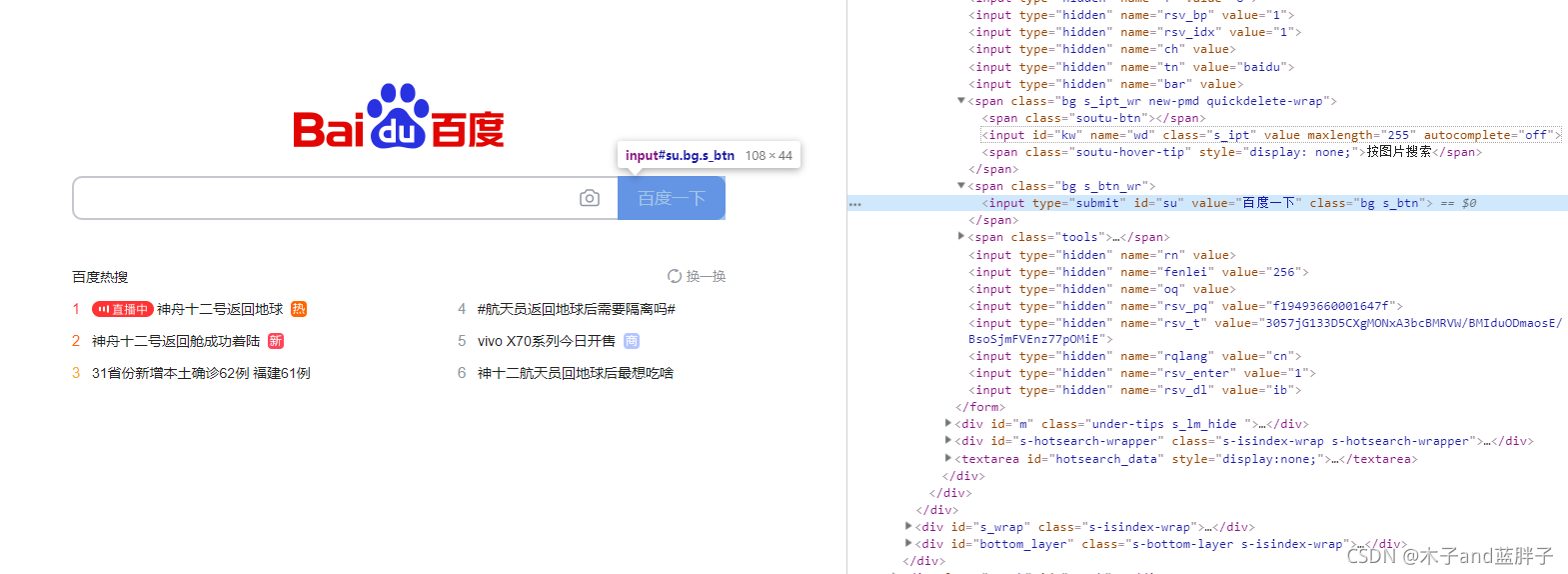Open hot search 31省份新增本土确诊62例
The height and width of the screenshot is (574, 1568).
tap(201, 373)
